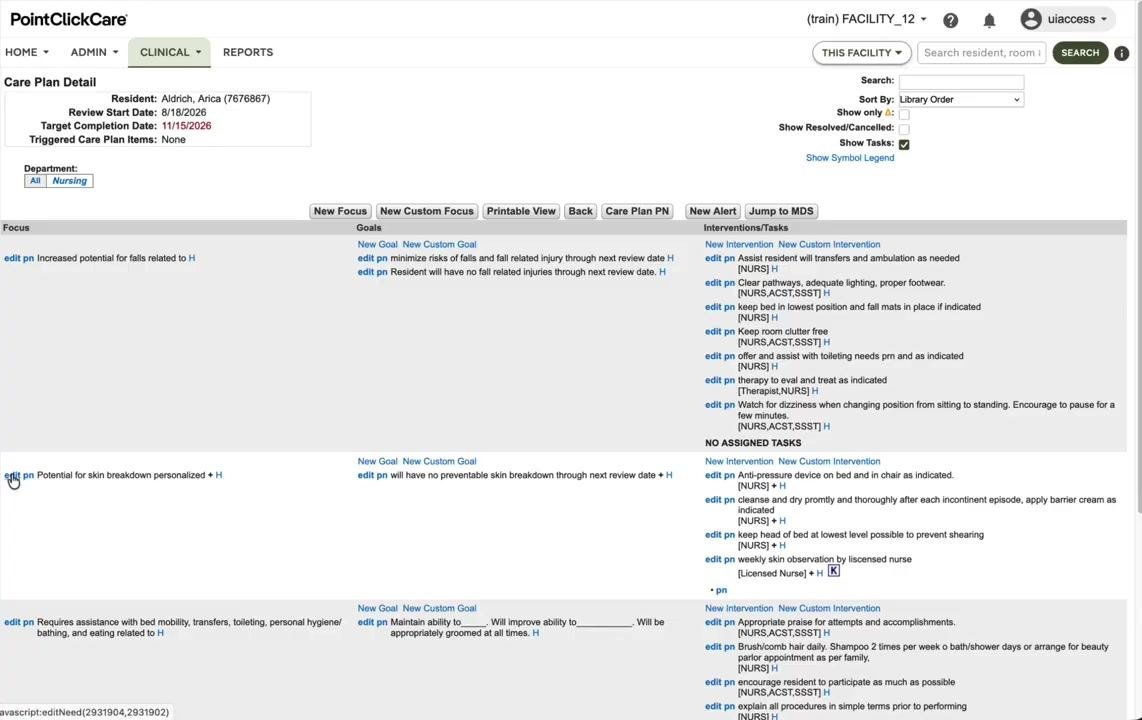Click the New Alert button
Viewport: 1142px width, 720px height.
[713, 211]
